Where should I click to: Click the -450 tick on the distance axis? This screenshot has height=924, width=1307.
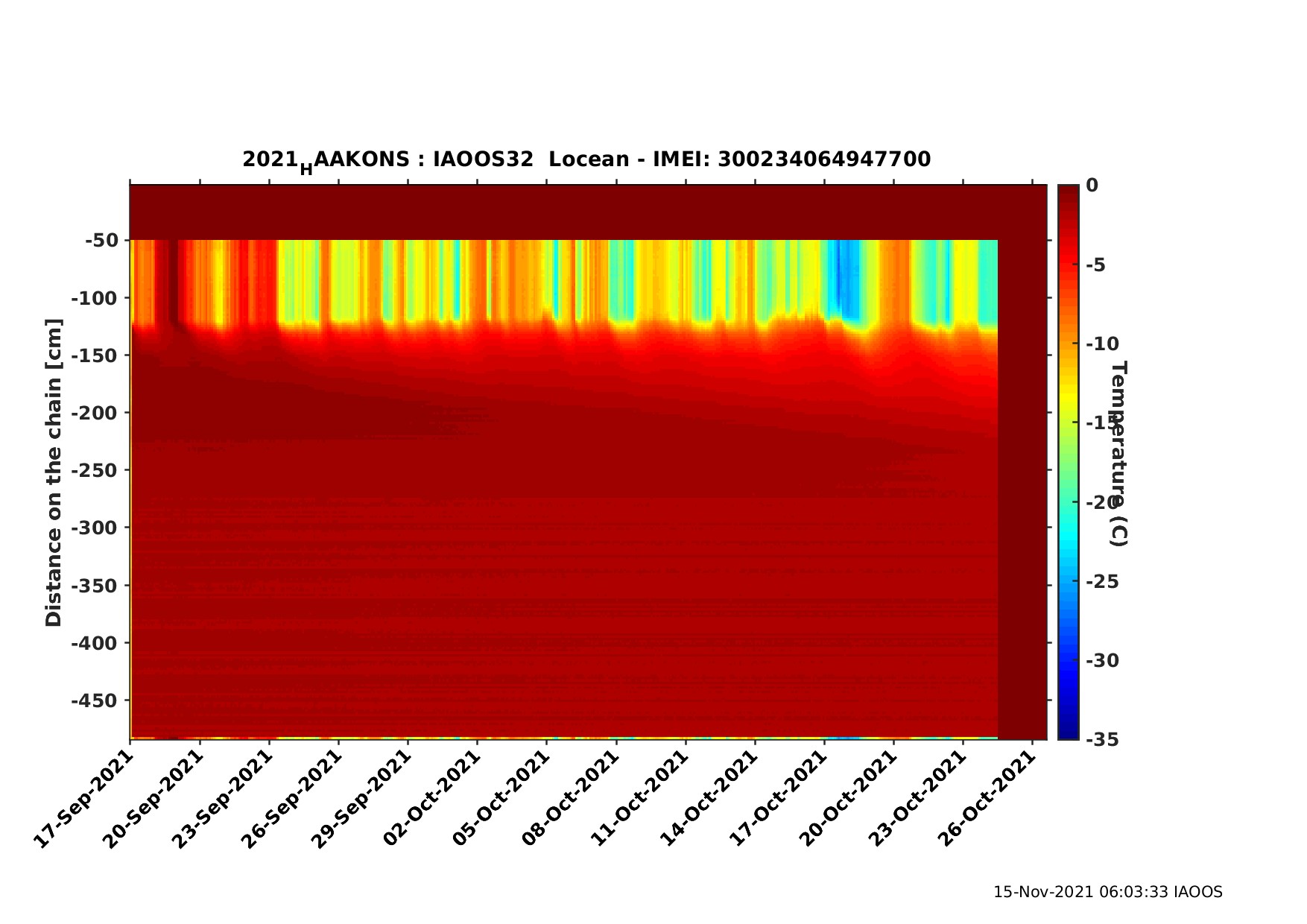[95, 700]
